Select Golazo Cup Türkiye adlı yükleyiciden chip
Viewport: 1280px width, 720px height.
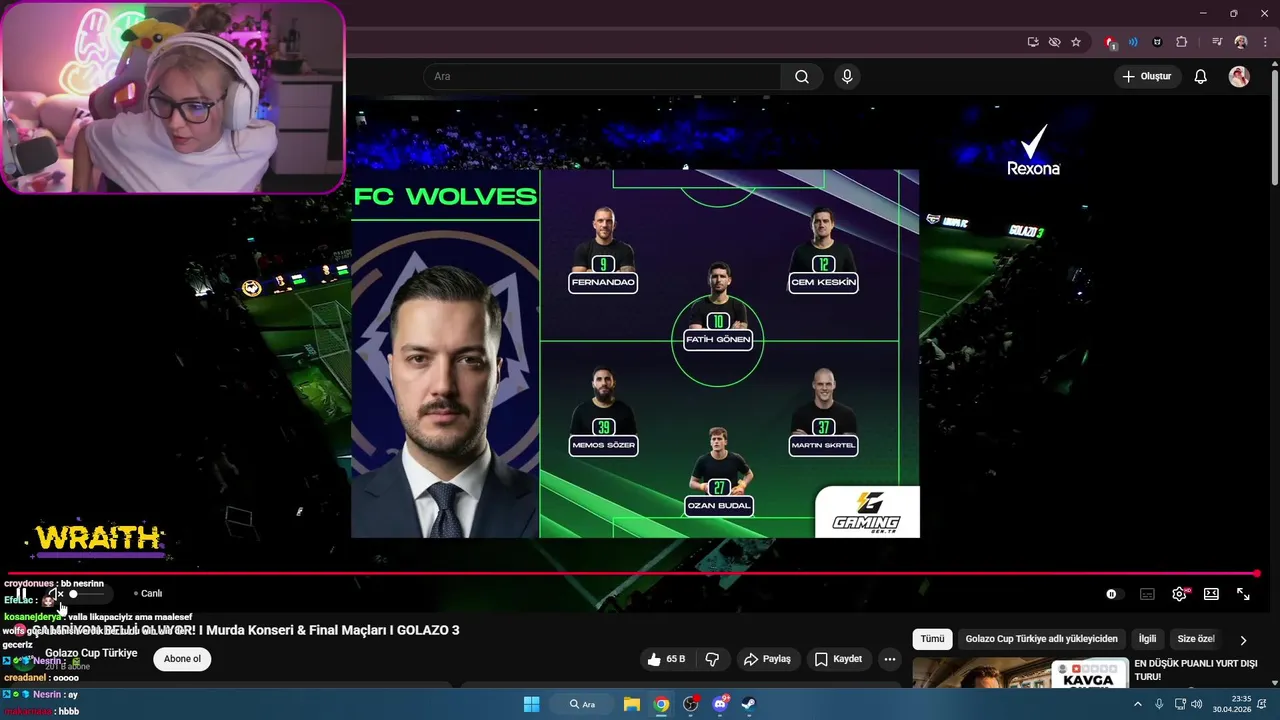click(x=1041, y=639)
